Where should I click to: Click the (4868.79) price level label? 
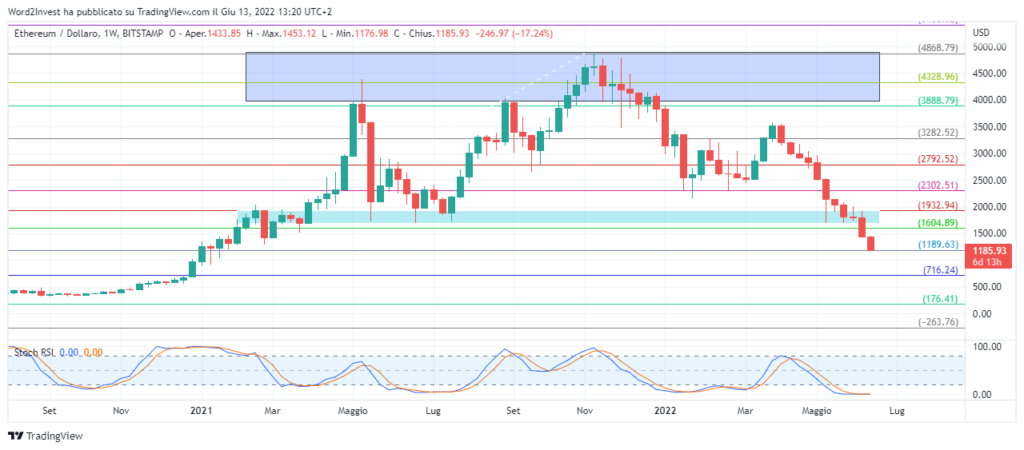pos(939,47)
